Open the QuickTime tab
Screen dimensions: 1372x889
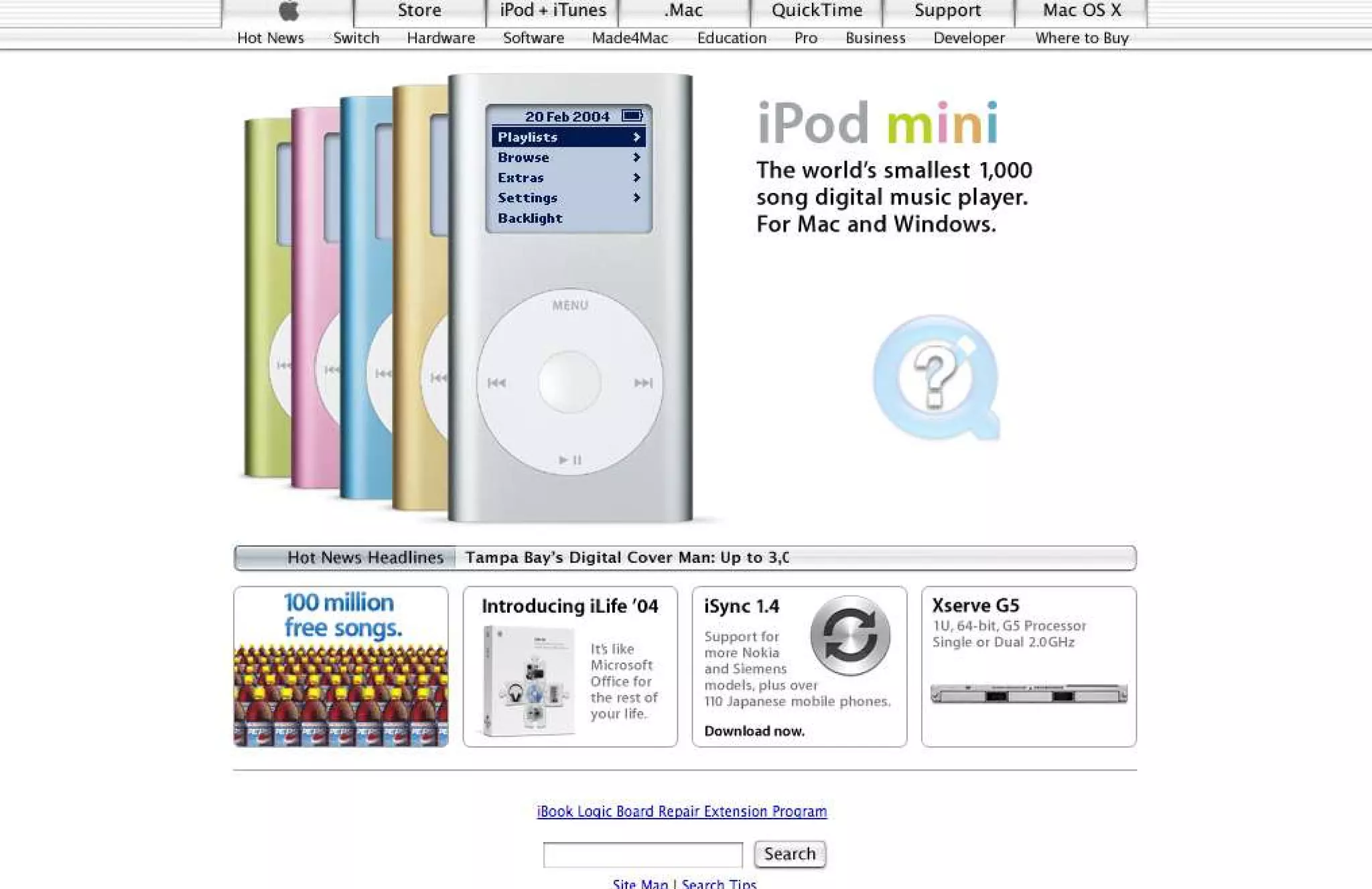coord(817,11)
